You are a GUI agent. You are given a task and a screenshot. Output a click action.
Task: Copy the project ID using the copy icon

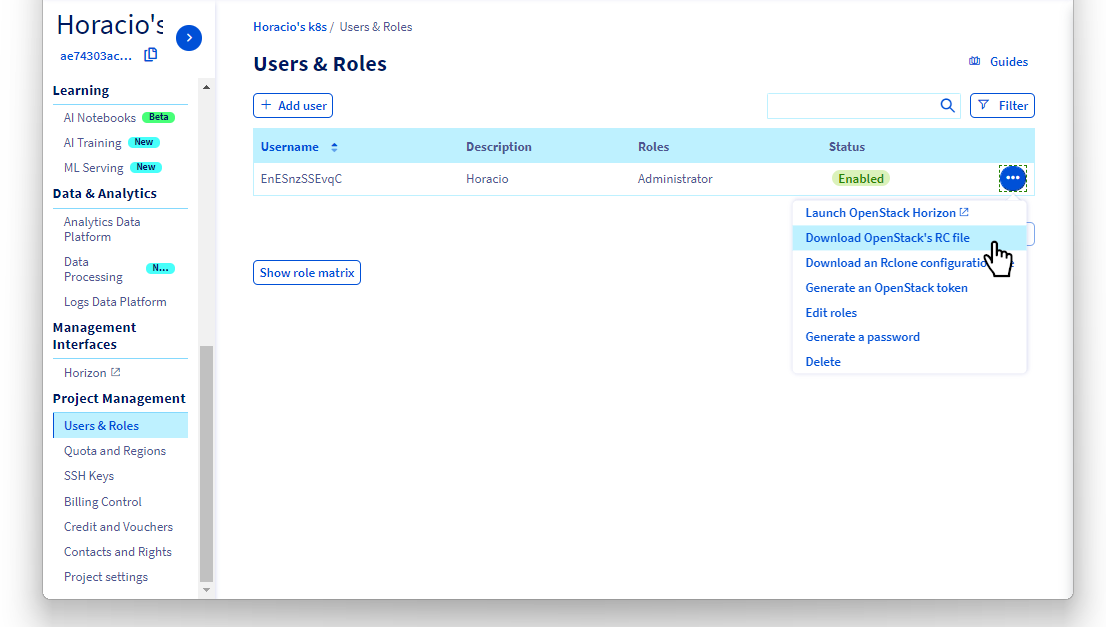[150, 55]
